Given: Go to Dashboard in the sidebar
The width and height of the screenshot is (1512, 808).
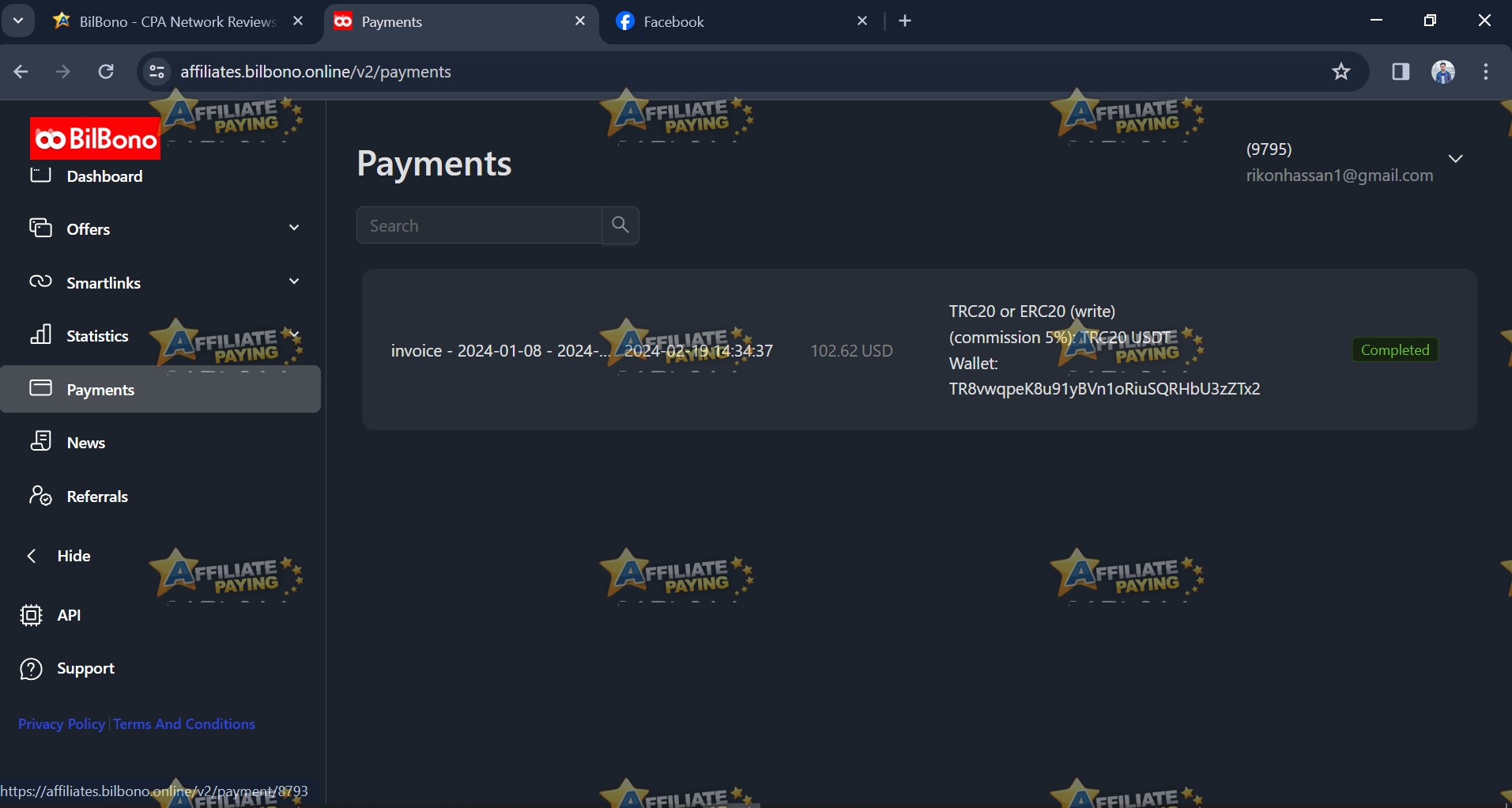Looking at the screenshot, I should tap(105, 176).
